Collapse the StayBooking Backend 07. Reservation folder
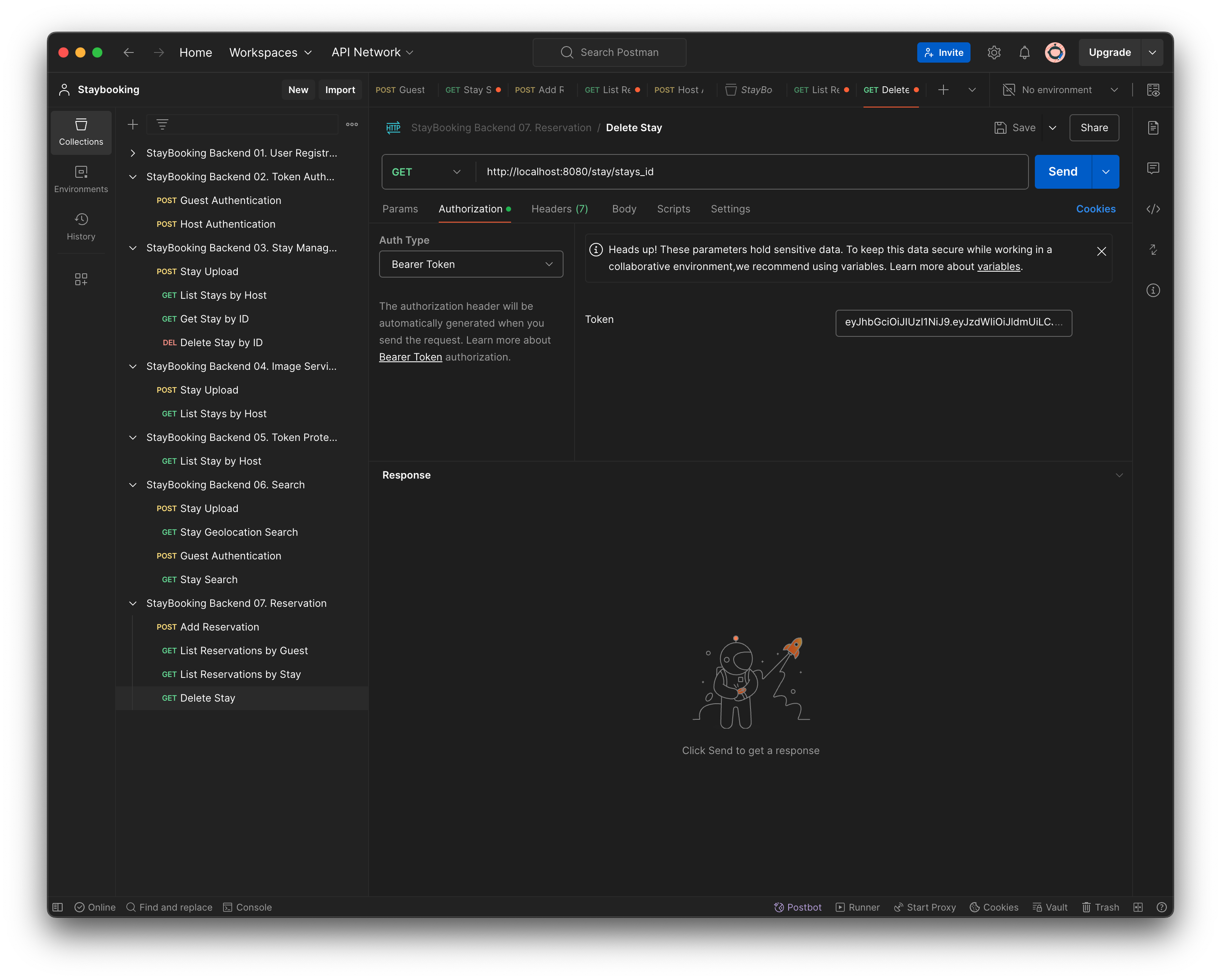The image size is (1221, 980). [132, 603]
